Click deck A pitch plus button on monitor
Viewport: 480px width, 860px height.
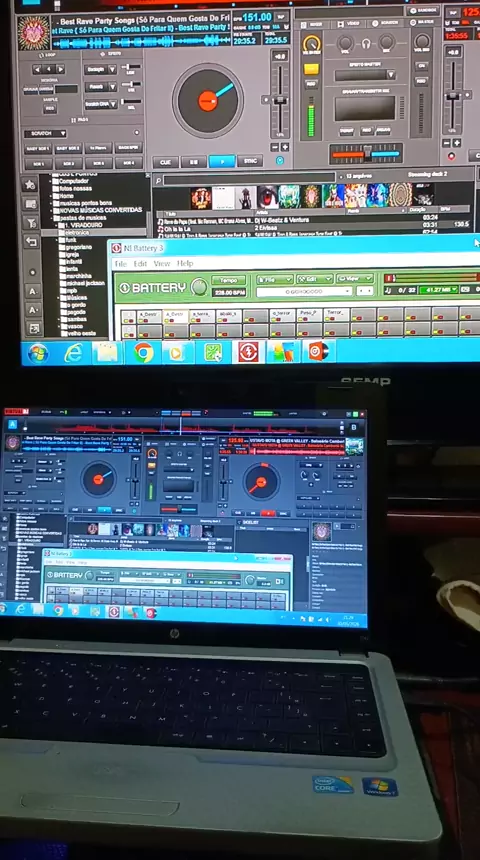pos(285,148)
